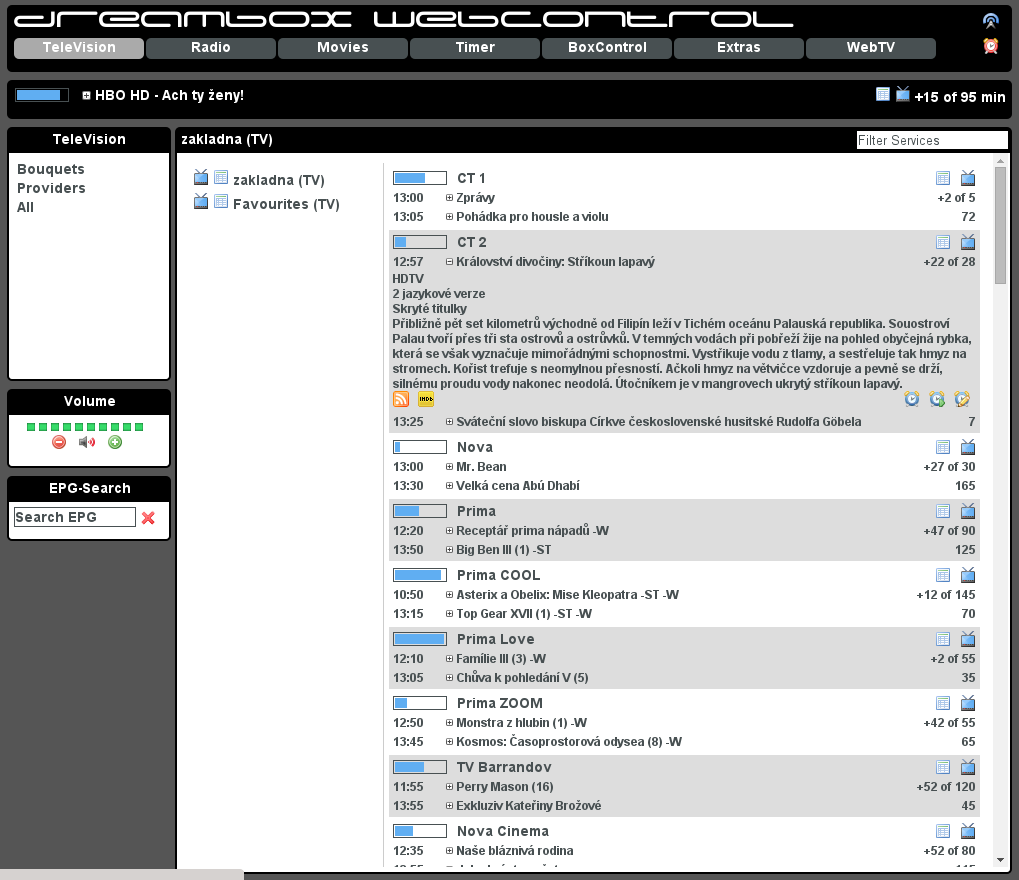This screenshot has width=1019, height=880.
Task: Open the EPG icon for Nova
Action: click(x=943, y=447)
